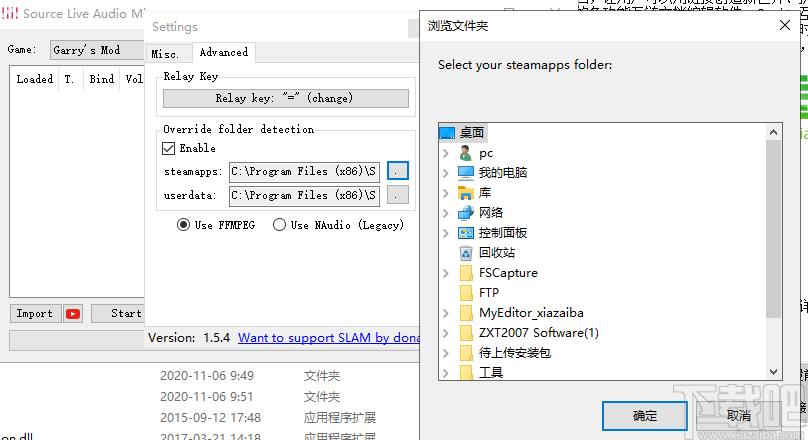Click the 2020-11-06 9:51 date entry

207,397
